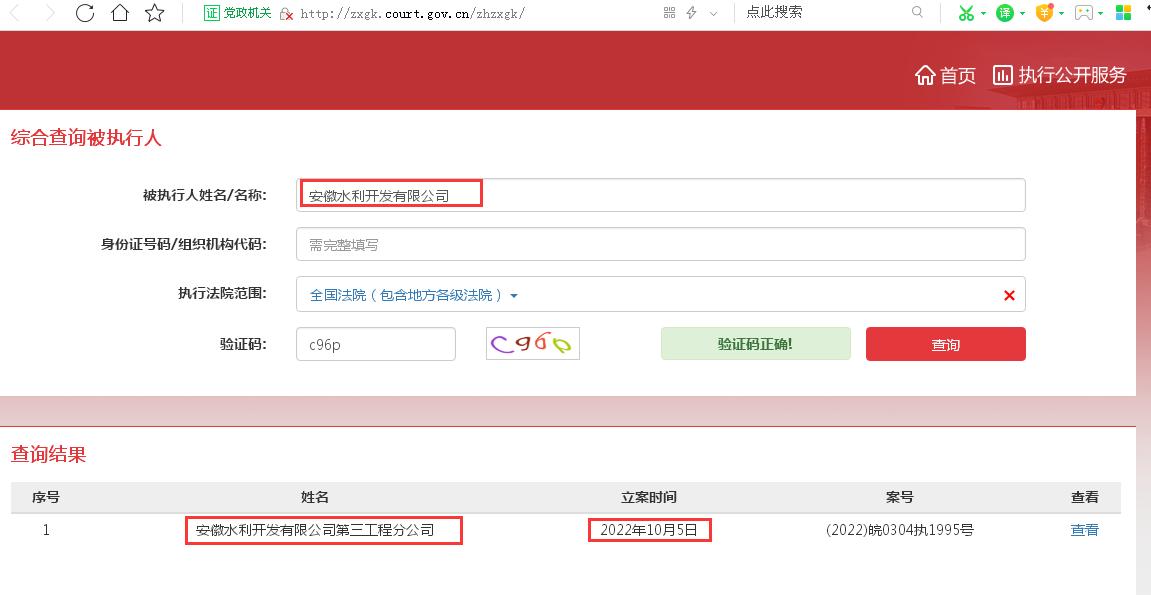
Task: Clear court selection with red X
Action: 1009,294
